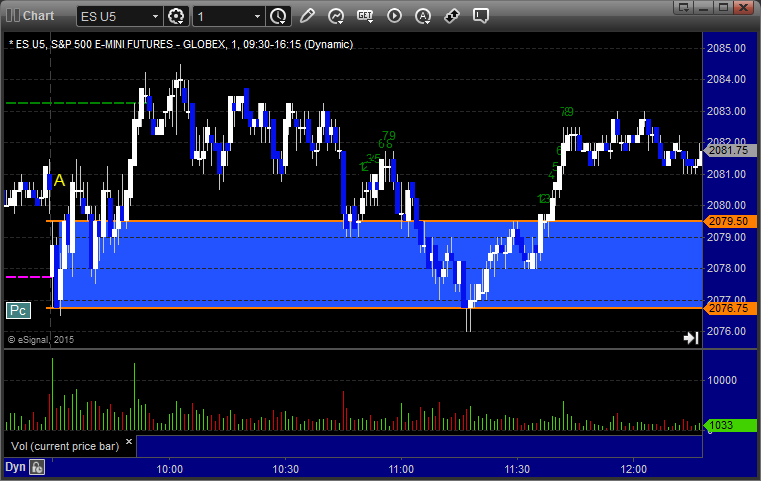Click the 10000 volume scale label

pos(722,380)
